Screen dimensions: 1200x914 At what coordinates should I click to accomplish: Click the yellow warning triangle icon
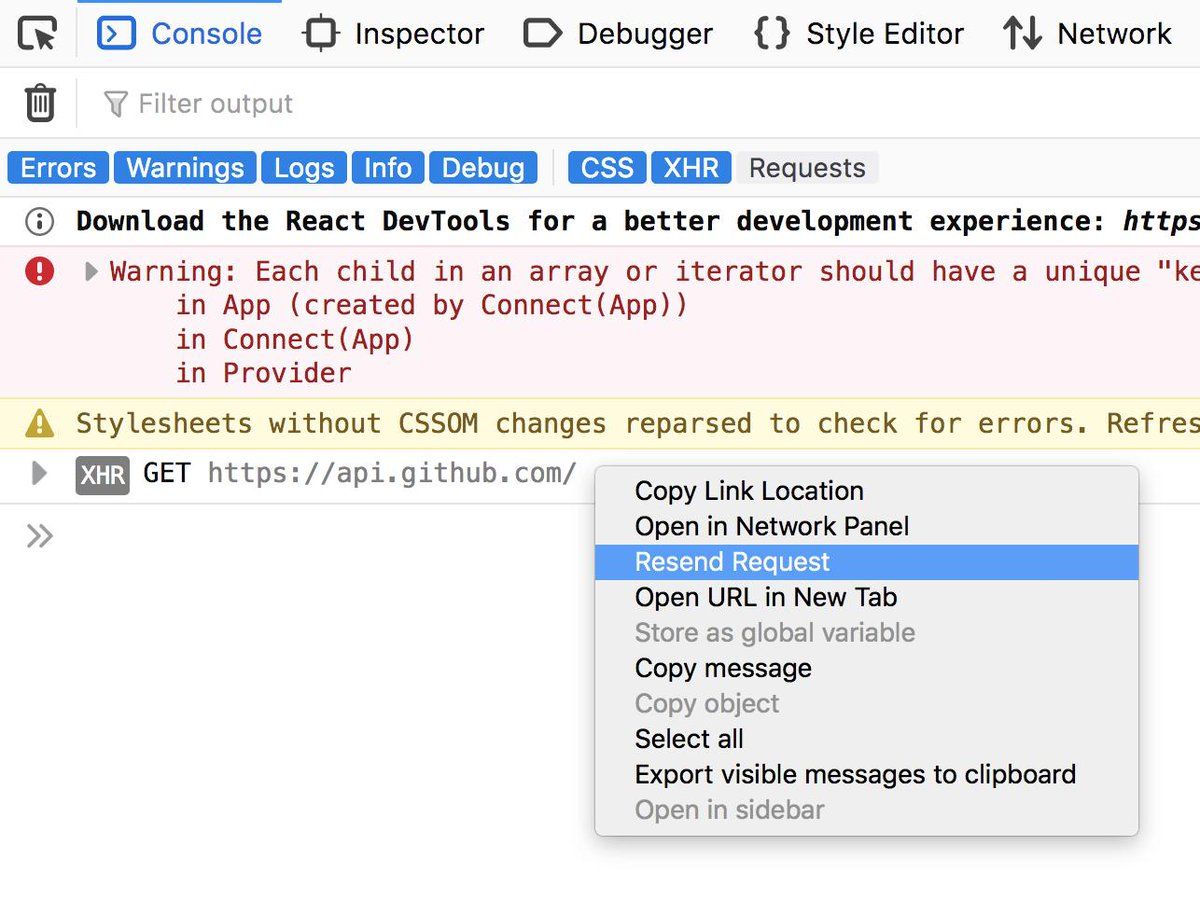point(40,424)
